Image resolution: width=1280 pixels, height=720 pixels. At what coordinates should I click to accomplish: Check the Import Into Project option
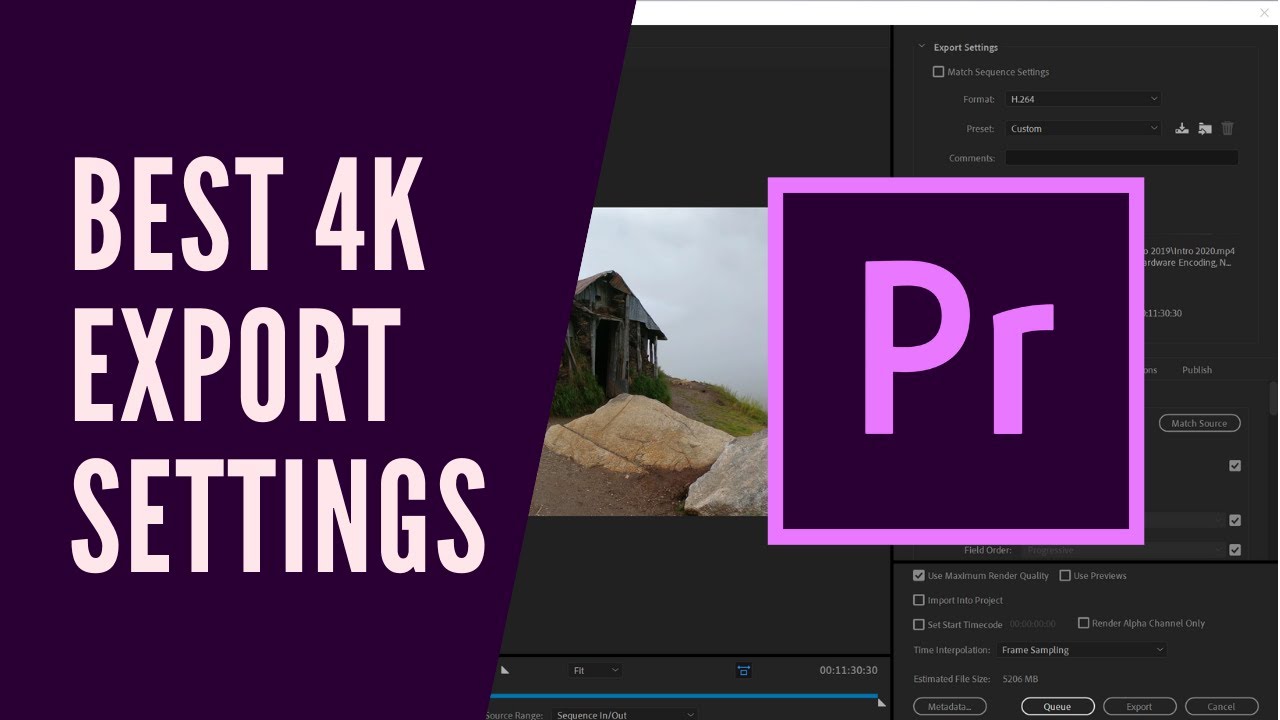click(x=919, y=600)
